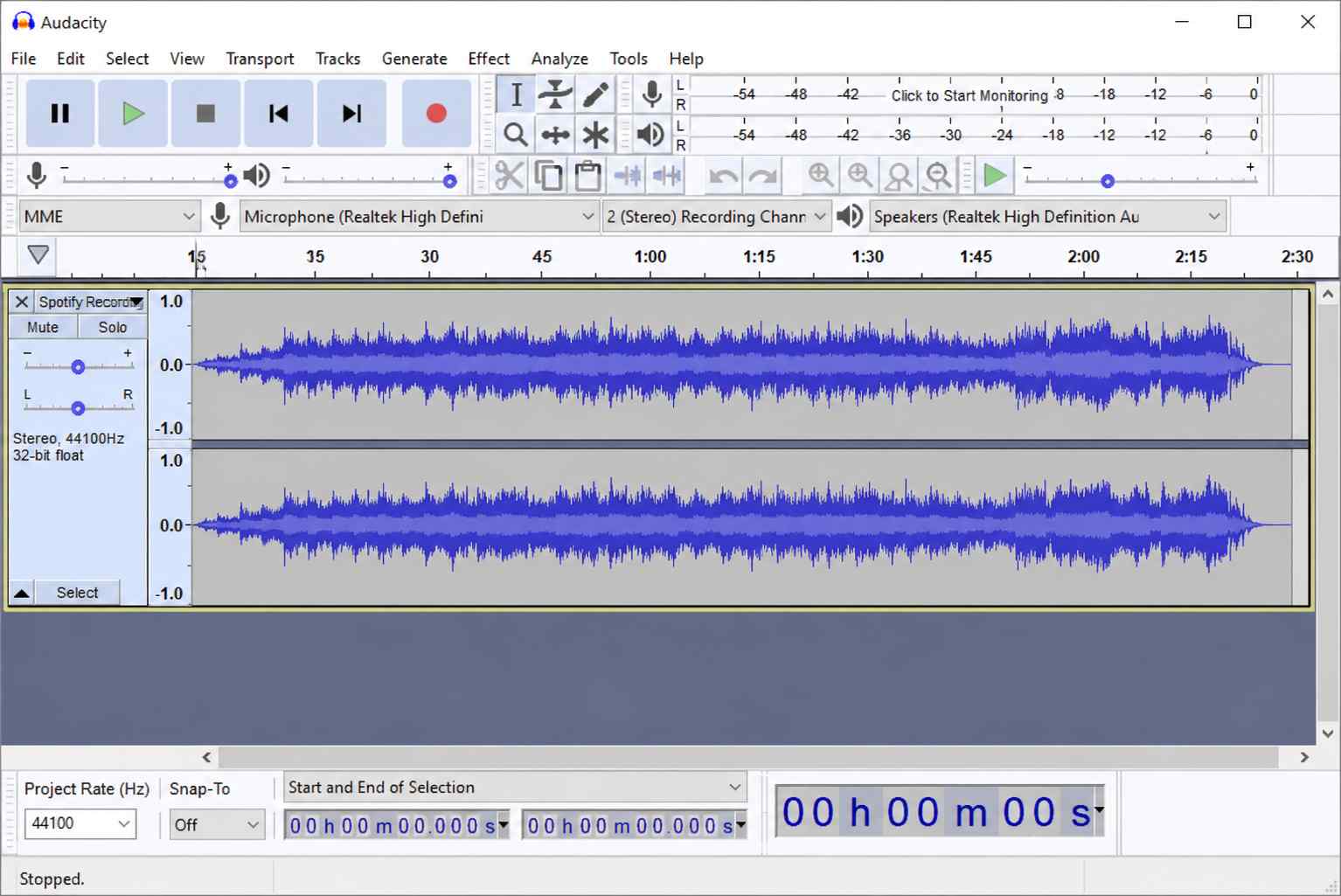Zoom Out on the waveform
1341x896 pixels.
[x=859, y=176]
